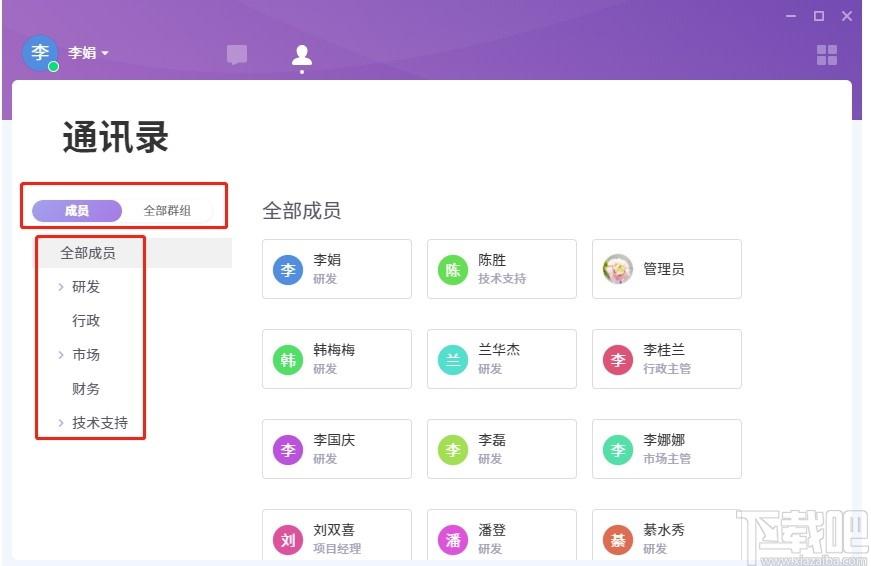Click the 管理员 flower avatar
Image resolution: width=871 pixels, height=566 pixels.
tap(618, 269)
